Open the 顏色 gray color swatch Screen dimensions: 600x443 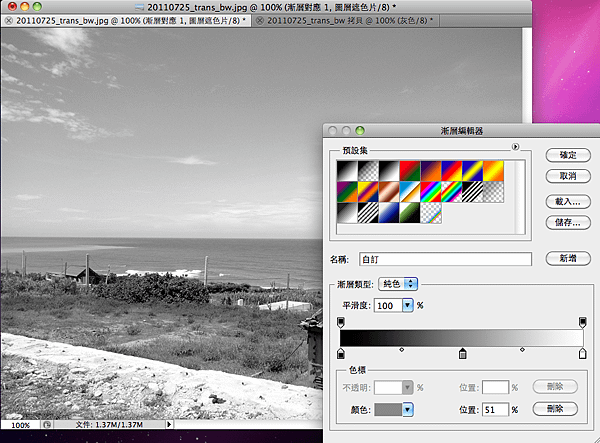(388, 410)
